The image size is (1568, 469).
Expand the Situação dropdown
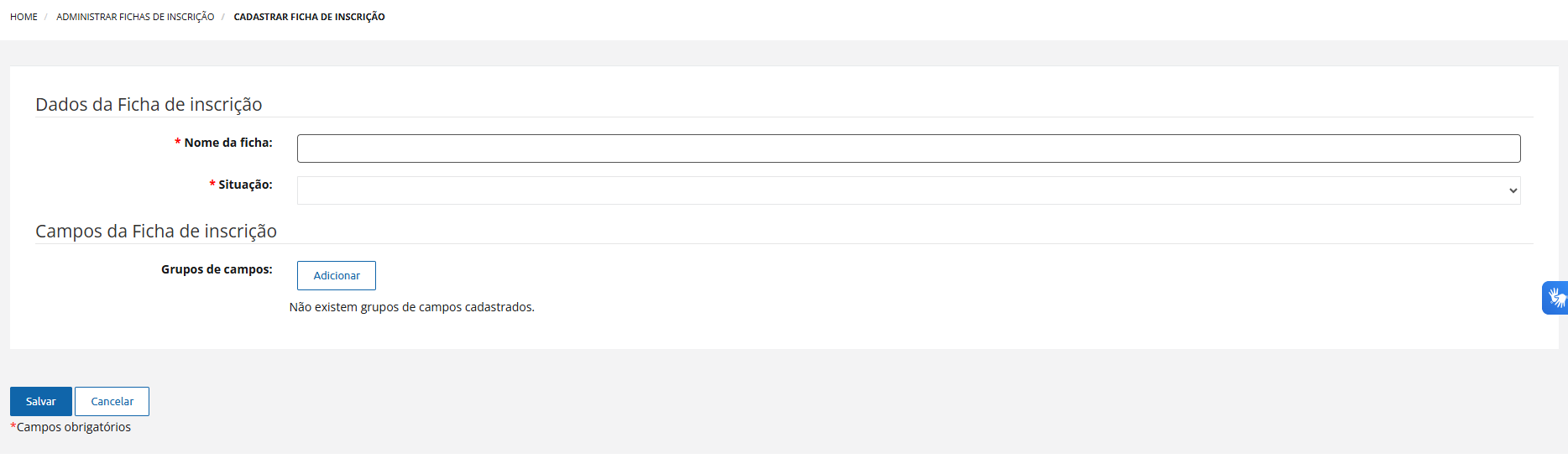click(x=908, y=190)
